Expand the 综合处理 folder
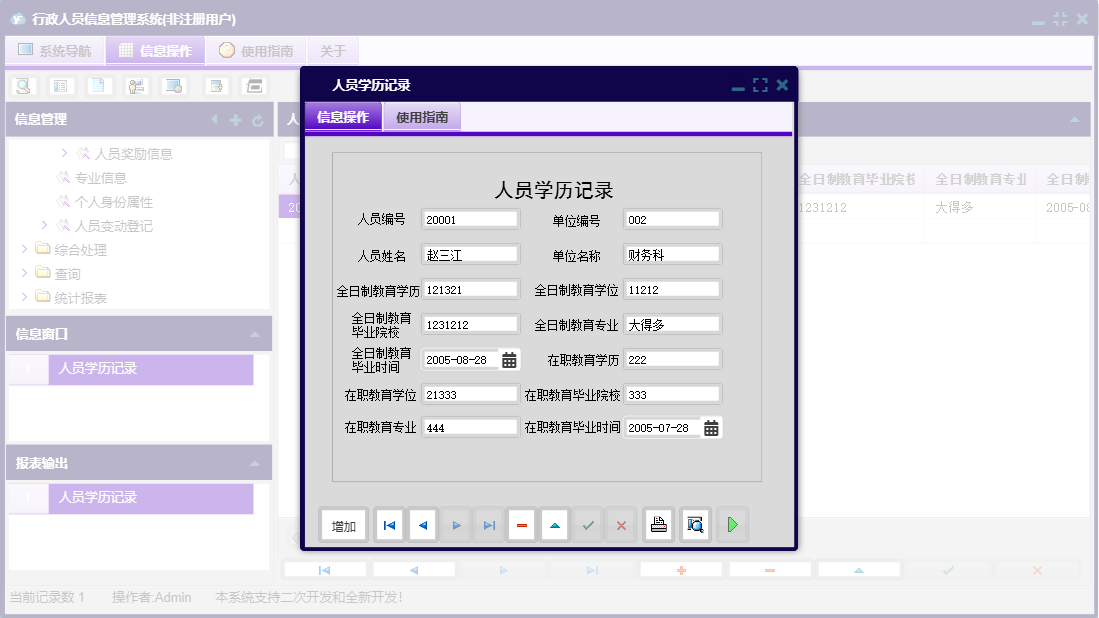The height and width of the screenshot is (618, 1099). 26,247
